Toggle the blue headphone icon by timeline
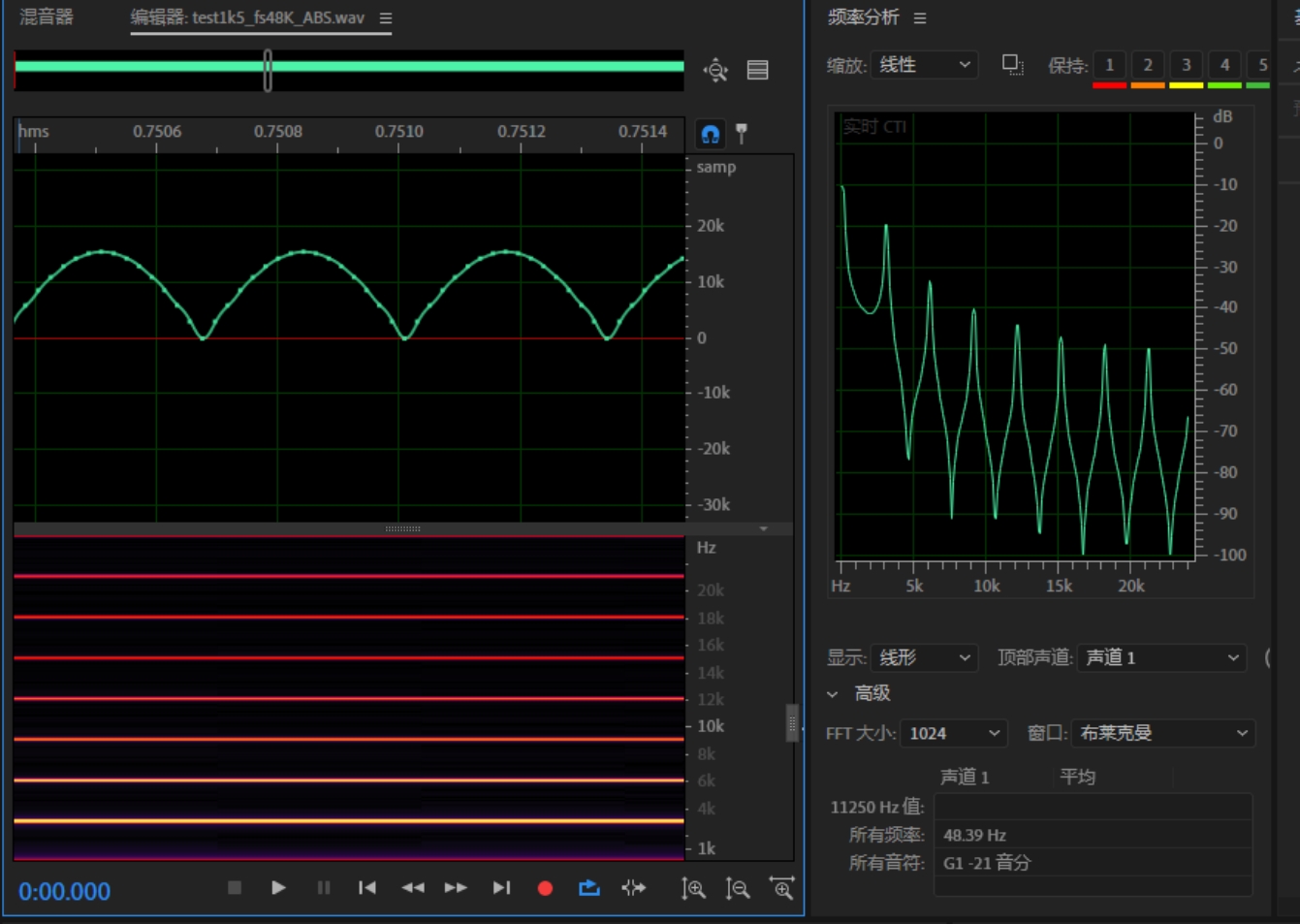1300x924 pixels. pos(711,134)
